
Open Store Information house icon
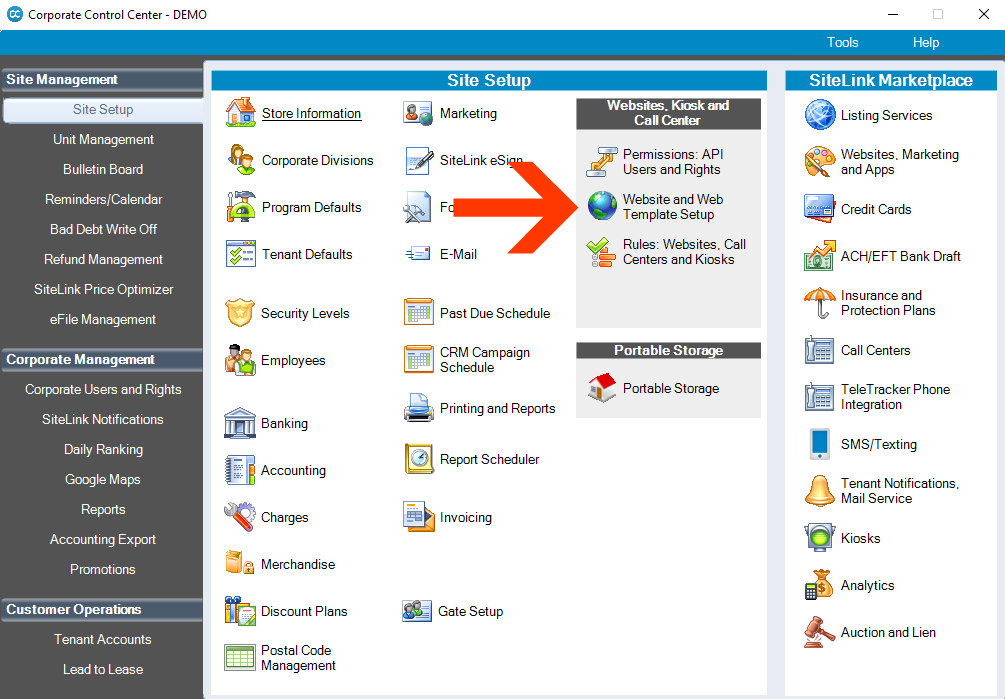tap(240, 113)
